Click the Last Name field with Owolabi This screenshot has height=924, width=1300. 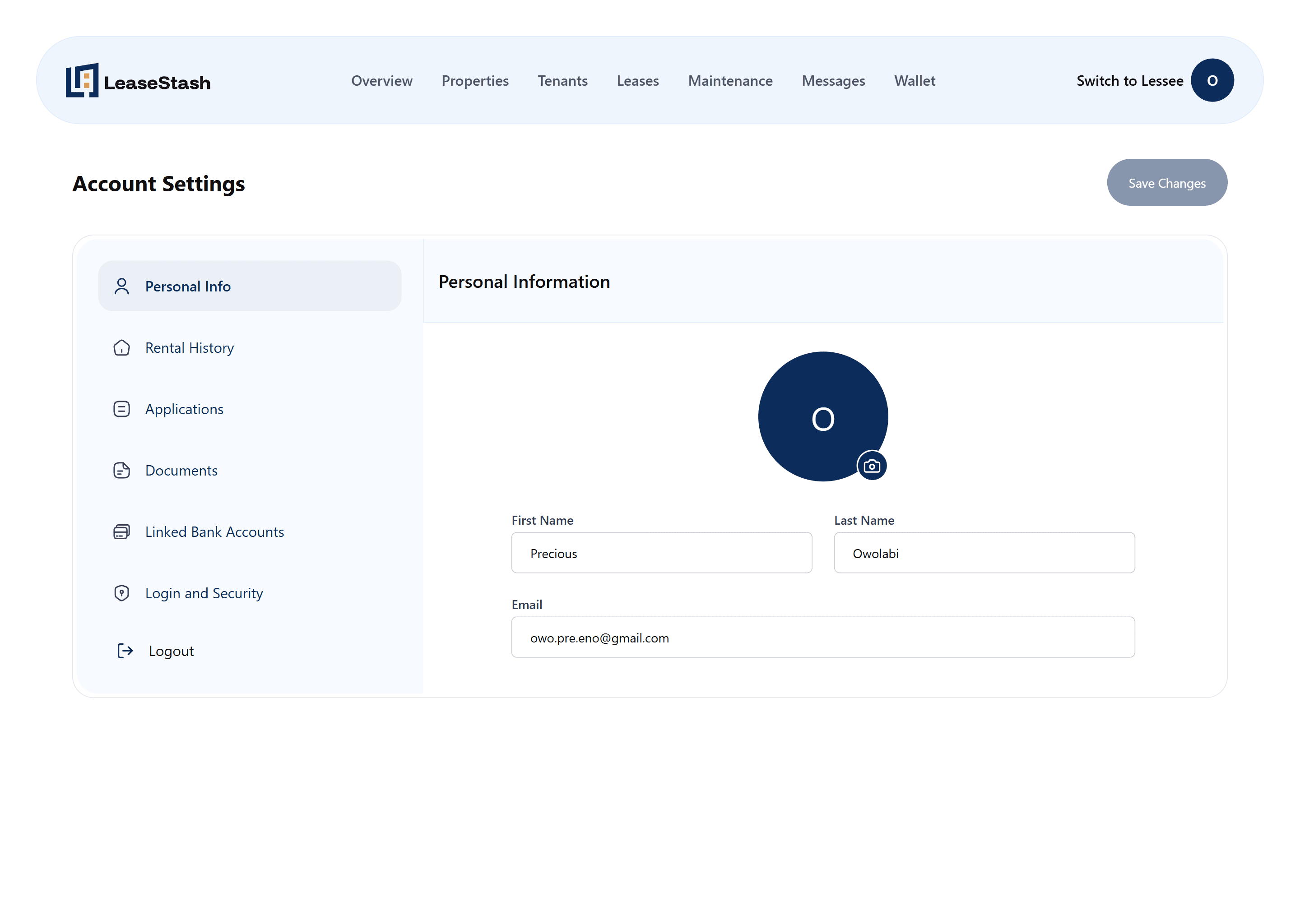pyautogui.click(x=984, y=553)
